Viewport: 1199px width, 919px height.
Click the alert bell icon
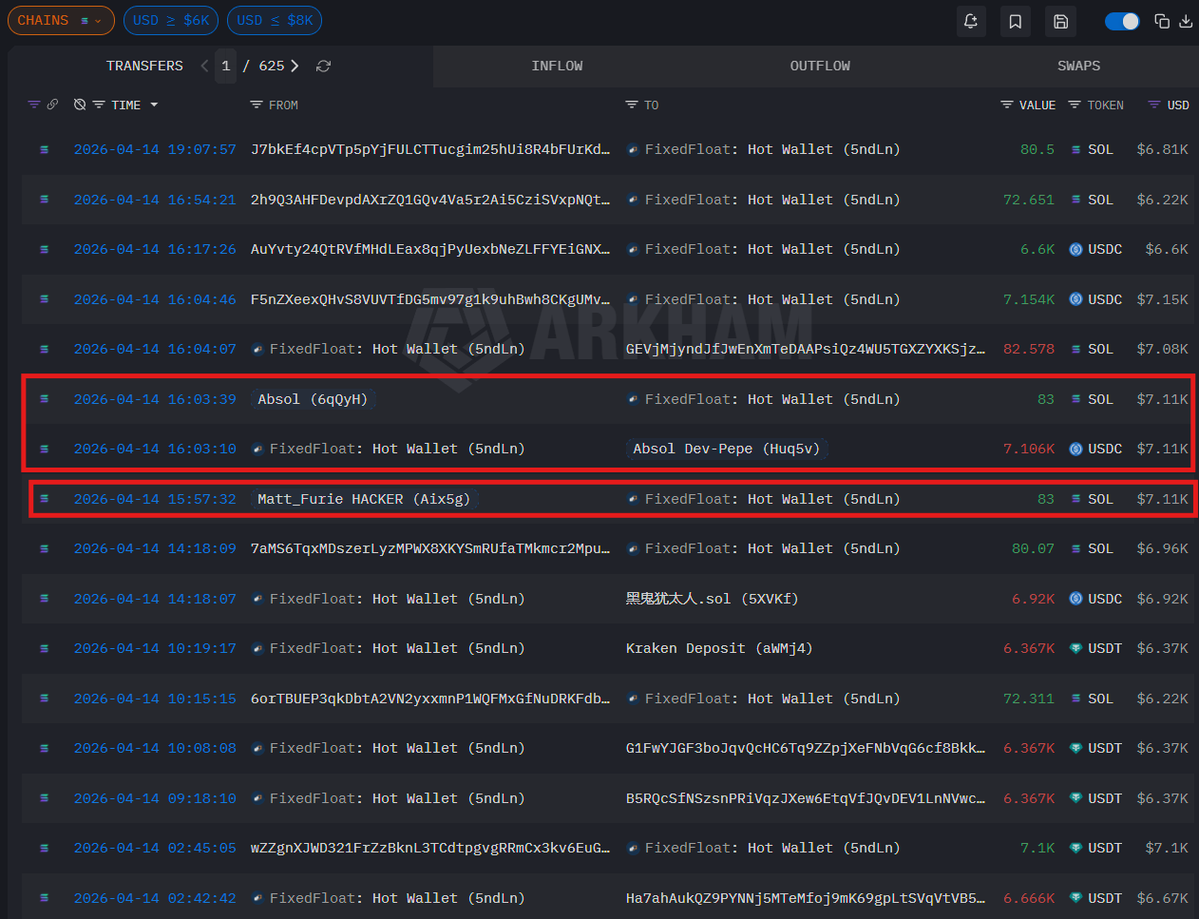tap(970, 21)
